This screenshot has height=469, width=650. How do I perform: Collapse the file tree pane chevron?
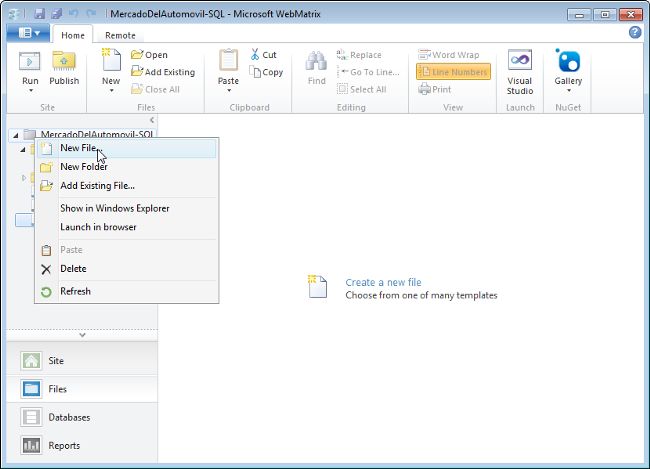(x=152, y=120)
